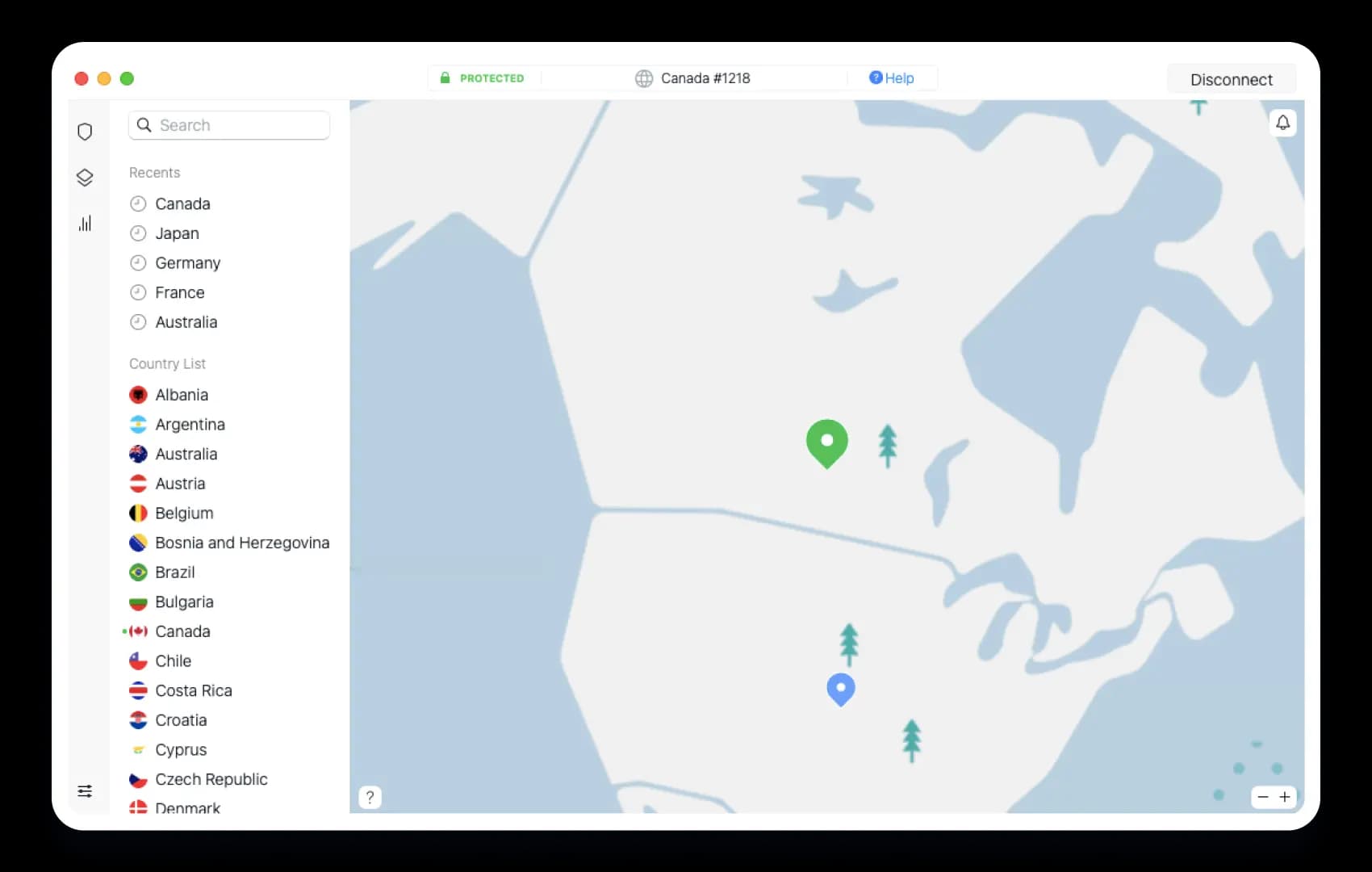This screenshot has width=1372, height=872.
Task: Select Canada in the Country List
Action: [182, 631]
